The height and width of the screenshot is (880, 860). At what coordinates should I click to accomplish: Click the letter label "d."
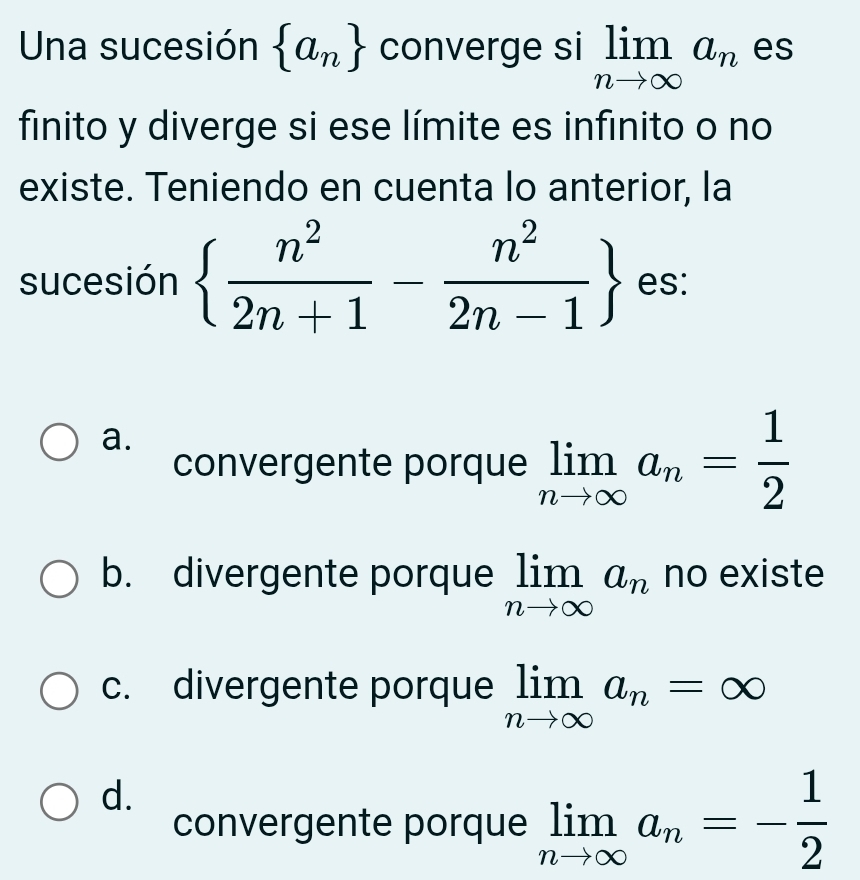tap(117, 795)
